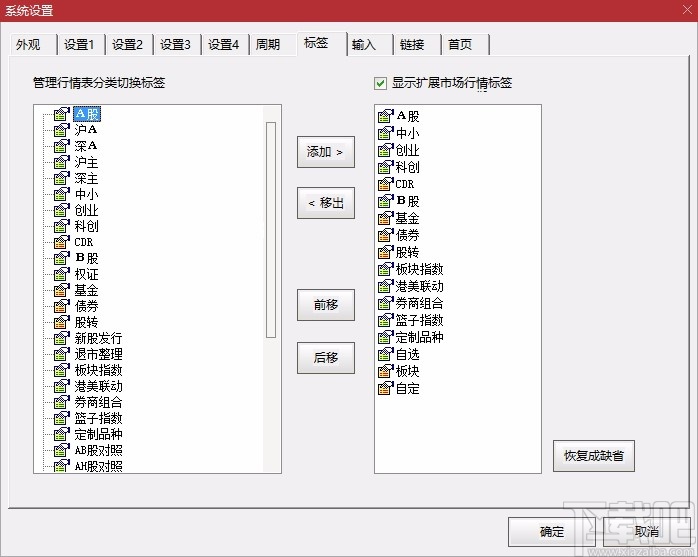Click the left tree vertical scrollbar thumb
This screenshot has height=557, width=698.
click(271, 230)
